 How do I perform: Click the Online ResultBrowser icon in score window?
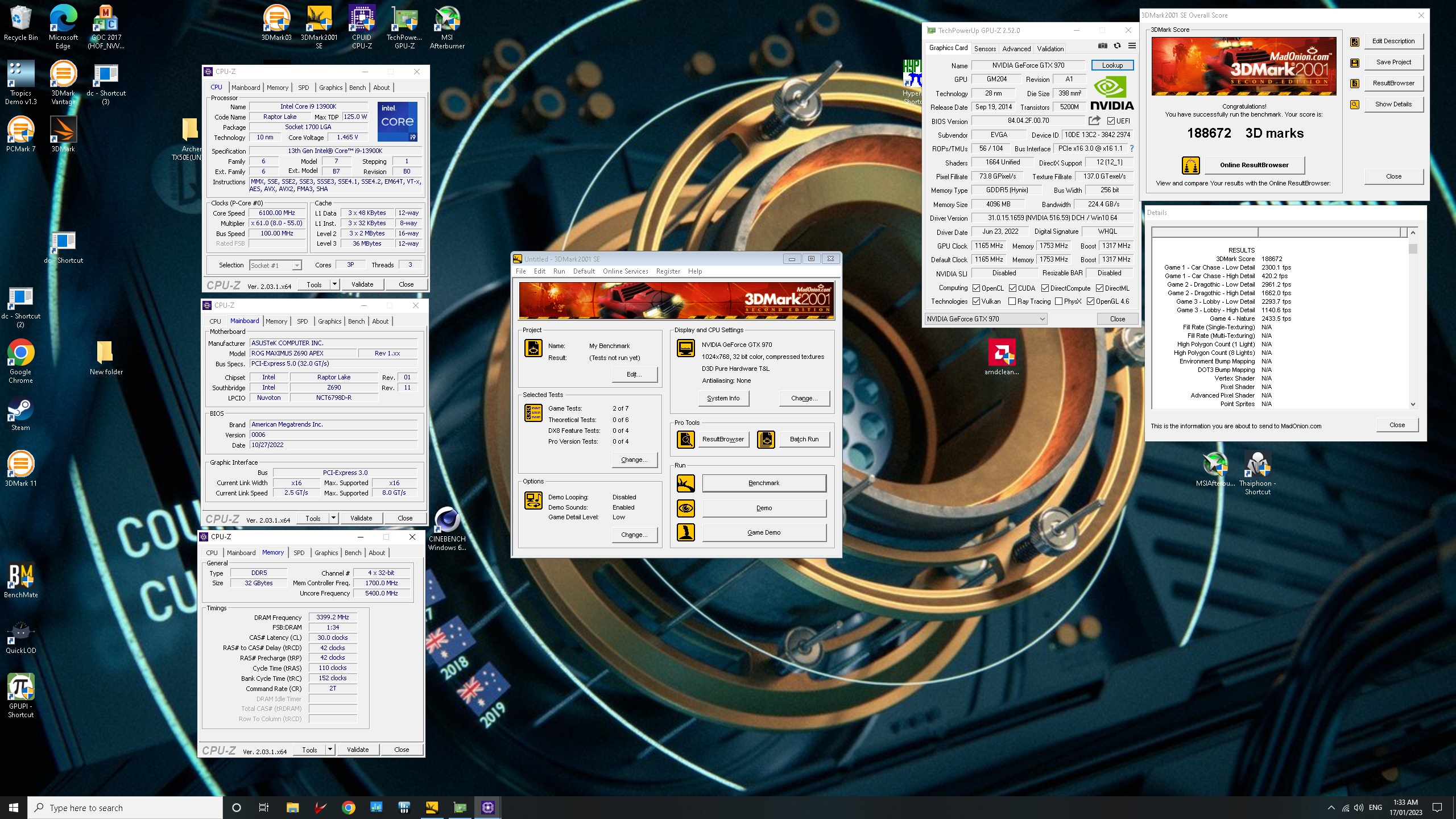[1191, 165]
